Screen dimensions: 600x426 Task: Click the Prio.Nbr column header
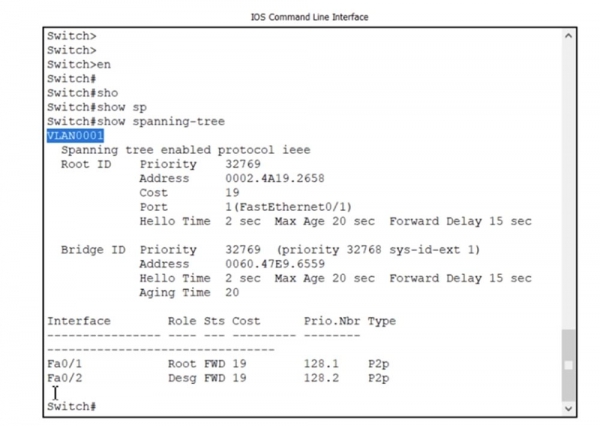(x=332, y=321)
